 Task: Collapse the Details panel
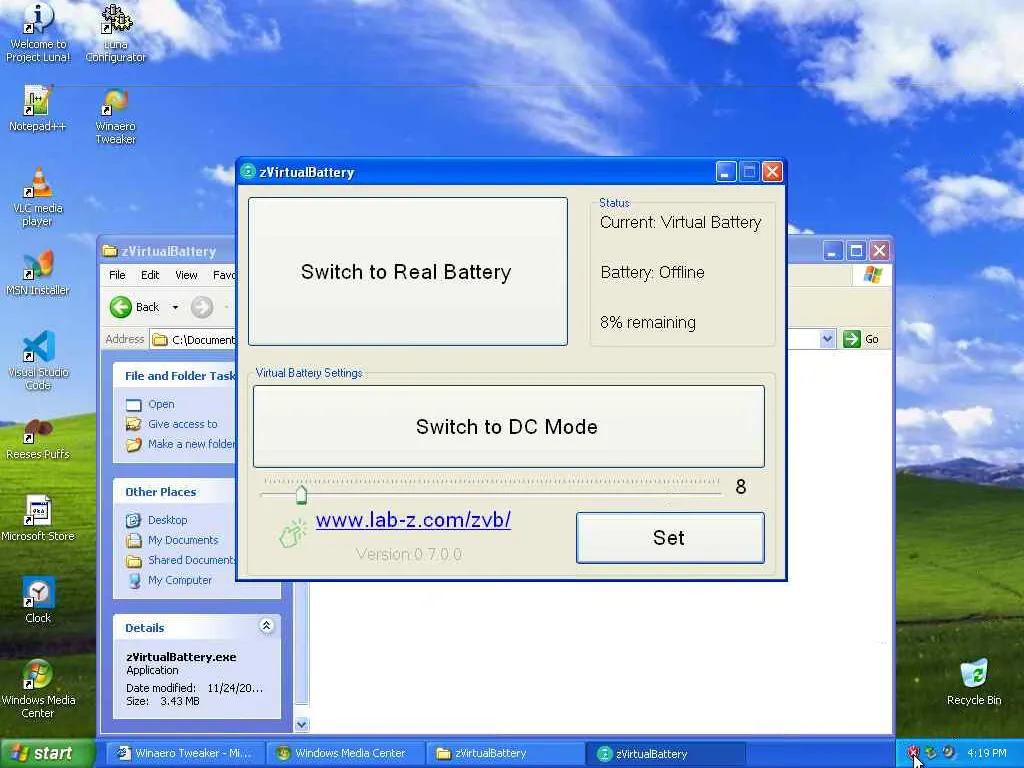click(266, 626)
